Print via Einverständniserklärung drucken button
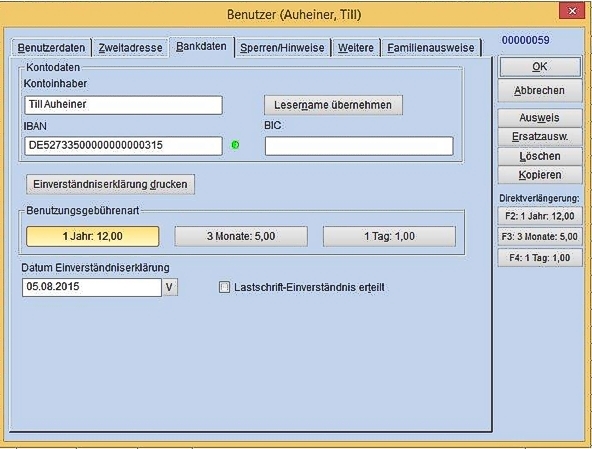The width and height of the screenshot is (592, 449). [110, 184]
